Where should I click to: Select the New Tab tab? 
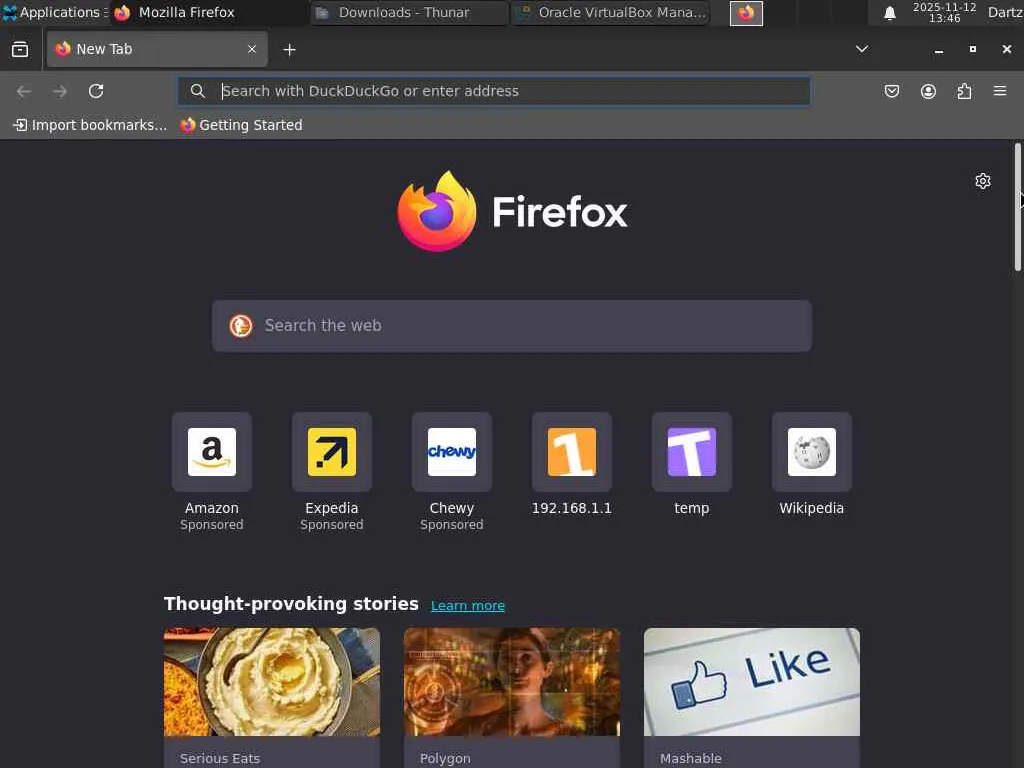[x=157, y=50]
